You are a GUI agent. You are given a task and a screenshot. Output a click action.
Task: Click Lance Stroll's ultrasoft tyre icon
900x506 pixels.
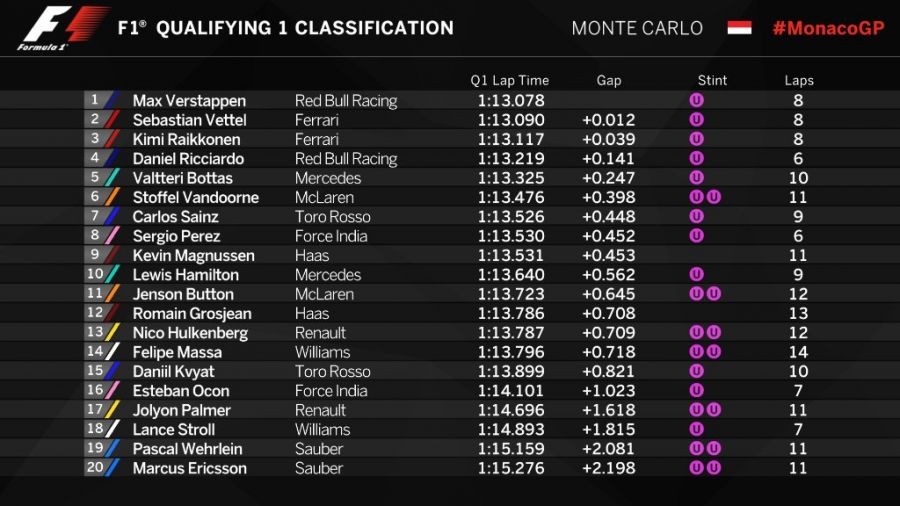tap(697, 429)
